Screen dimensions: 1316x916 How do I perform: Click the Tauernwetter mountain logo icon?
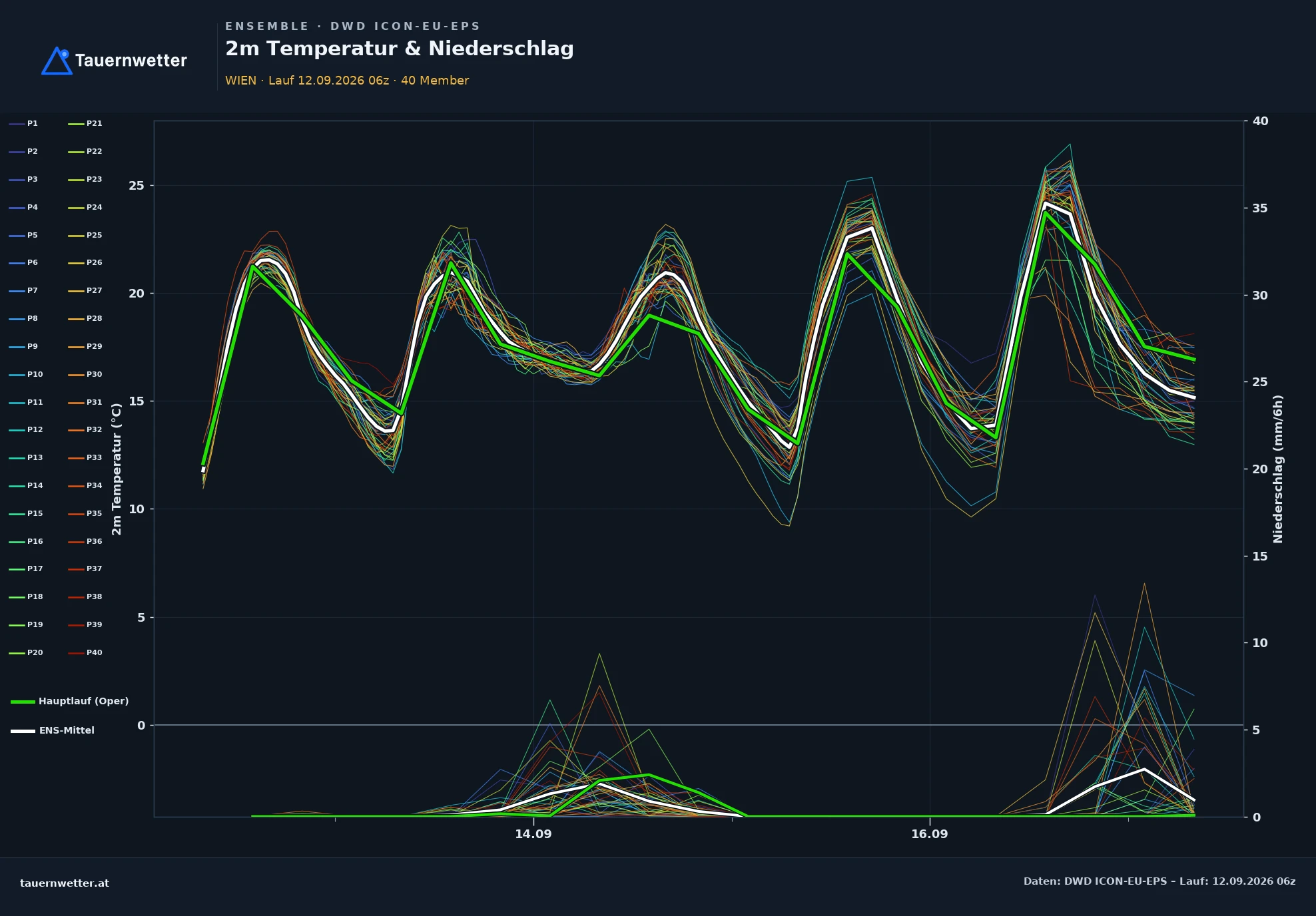(57, 61)
